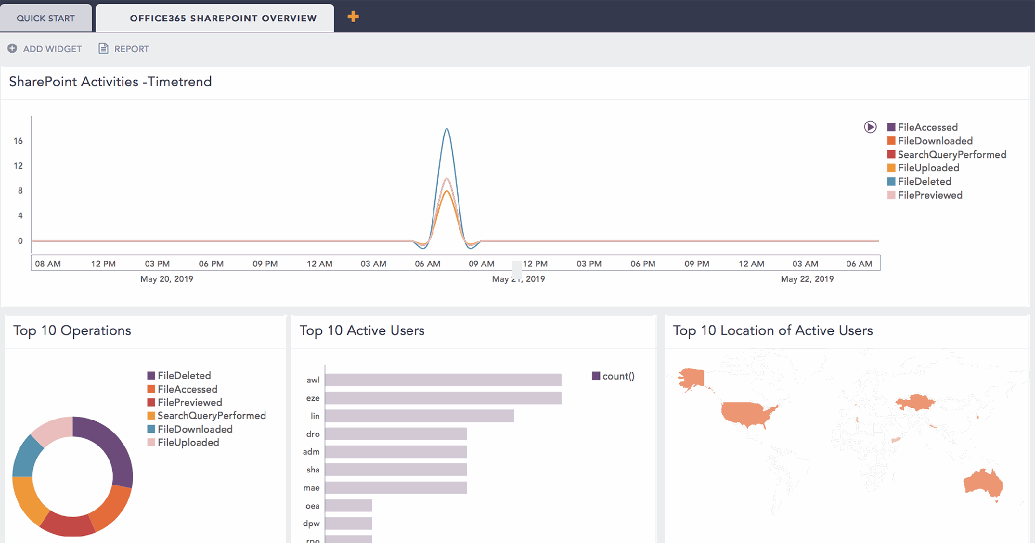
Task: Click the peak of the timetrend spike
Action: (x=446, y=129)
